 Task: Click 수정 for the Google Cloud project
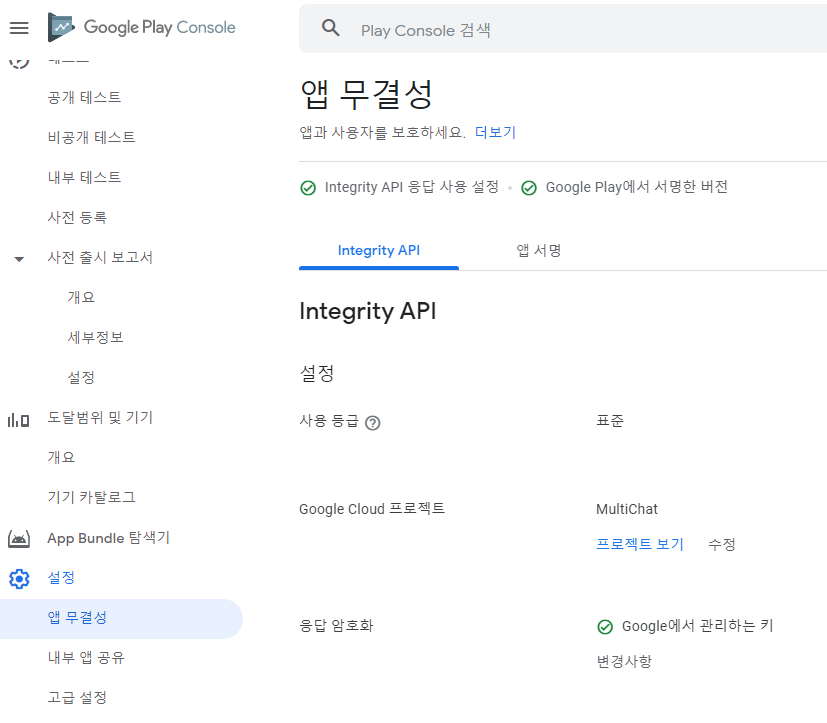[722, 544]
